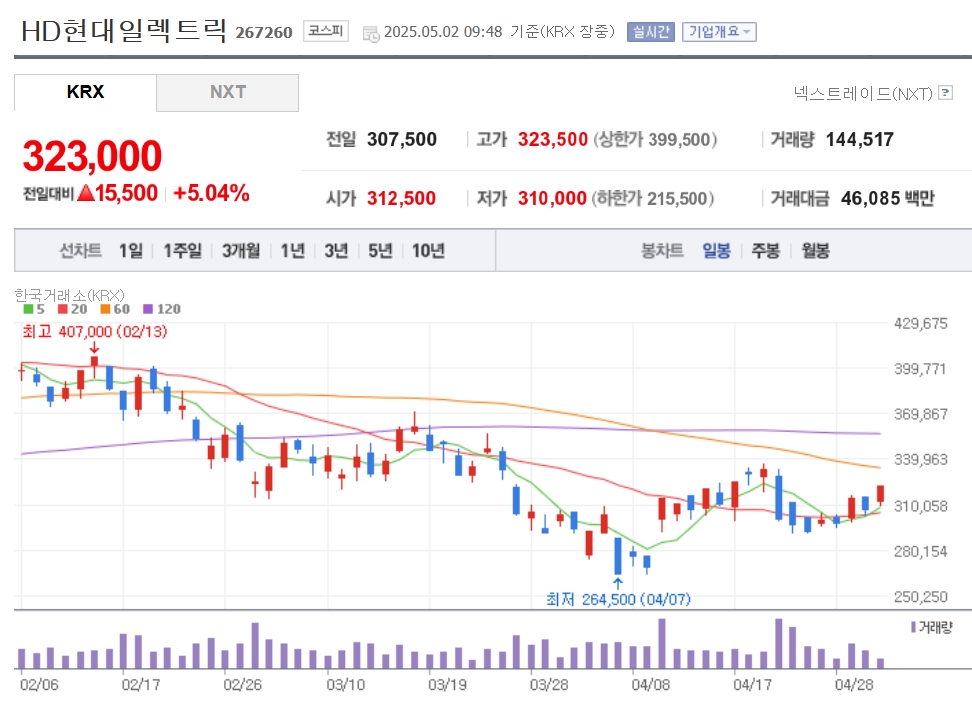Click the 봉차트 label
972x713 pixels.
(x=662, y=250)
